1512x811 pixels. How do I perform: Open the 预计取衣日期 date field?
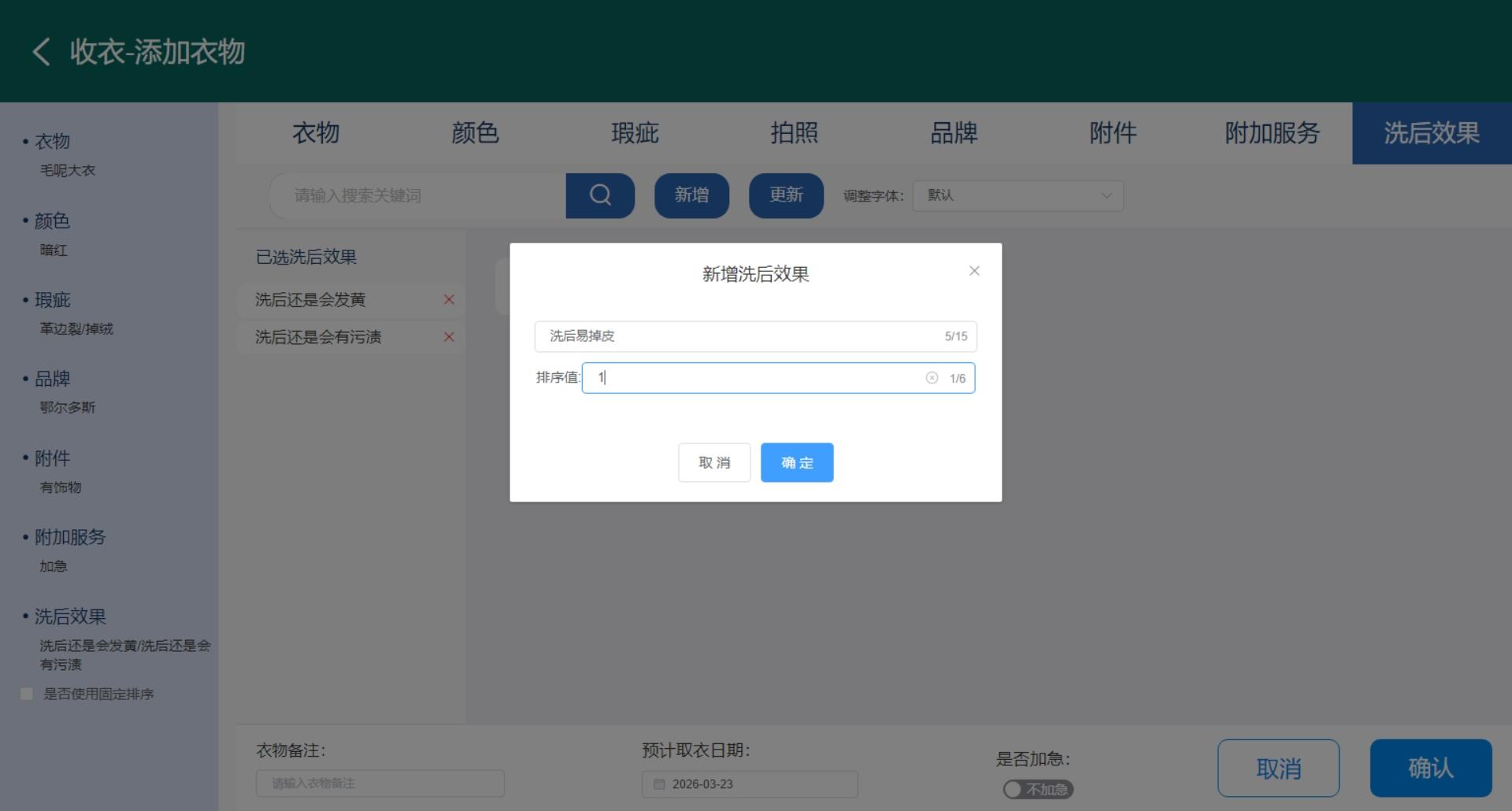[749, 784]
